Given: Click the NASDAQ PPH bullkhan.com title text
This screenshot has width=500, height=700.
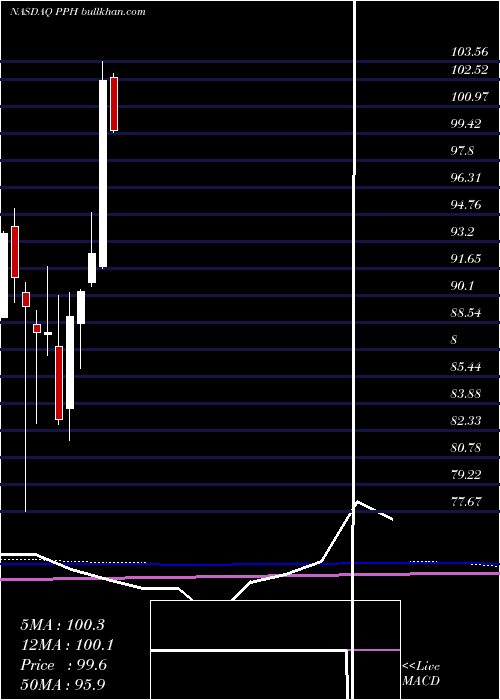Looking at the screenshot, I should pyautogui.click(x=78, y=12).
